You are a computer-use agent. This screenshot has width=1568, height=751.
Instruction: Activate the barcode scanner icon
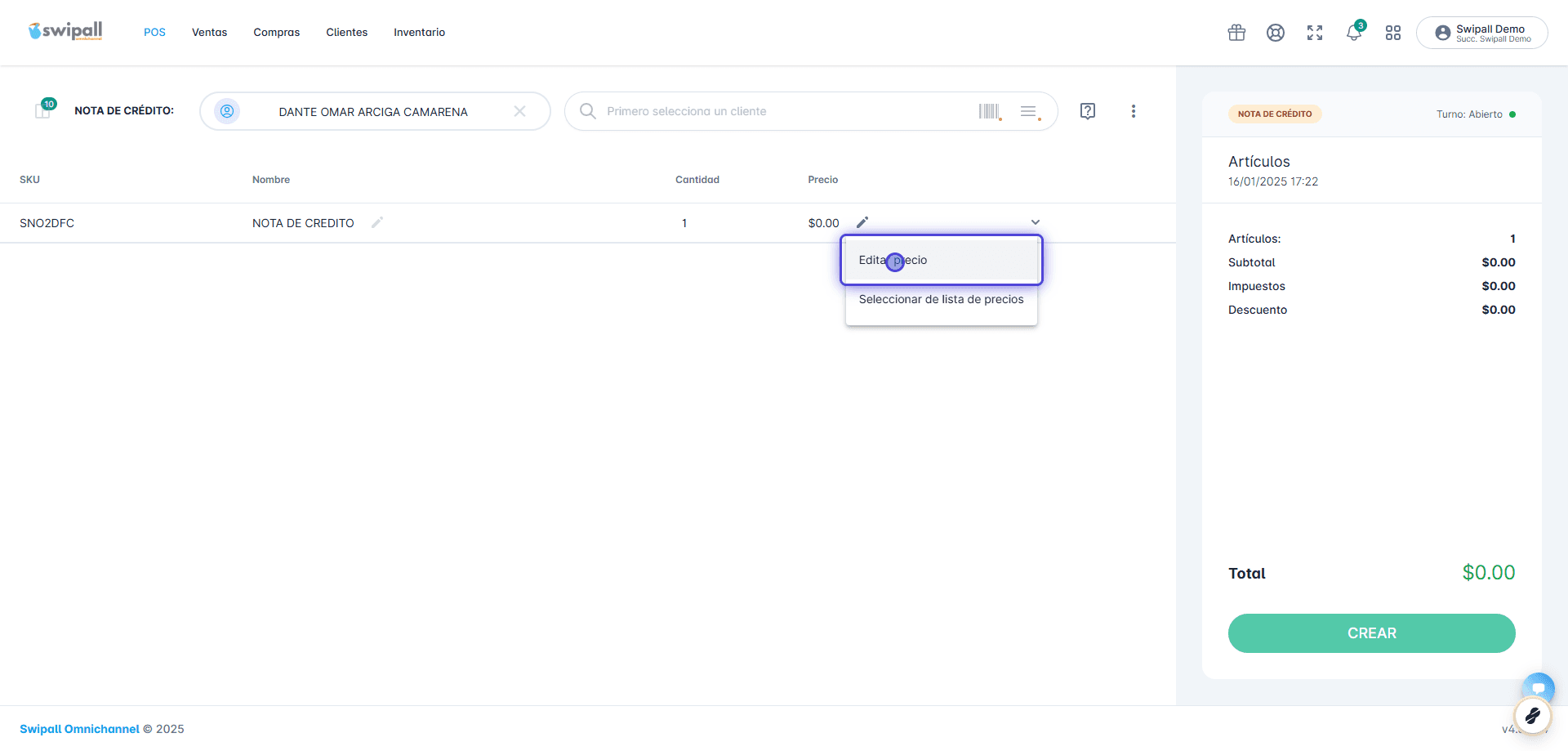[990, 111]
